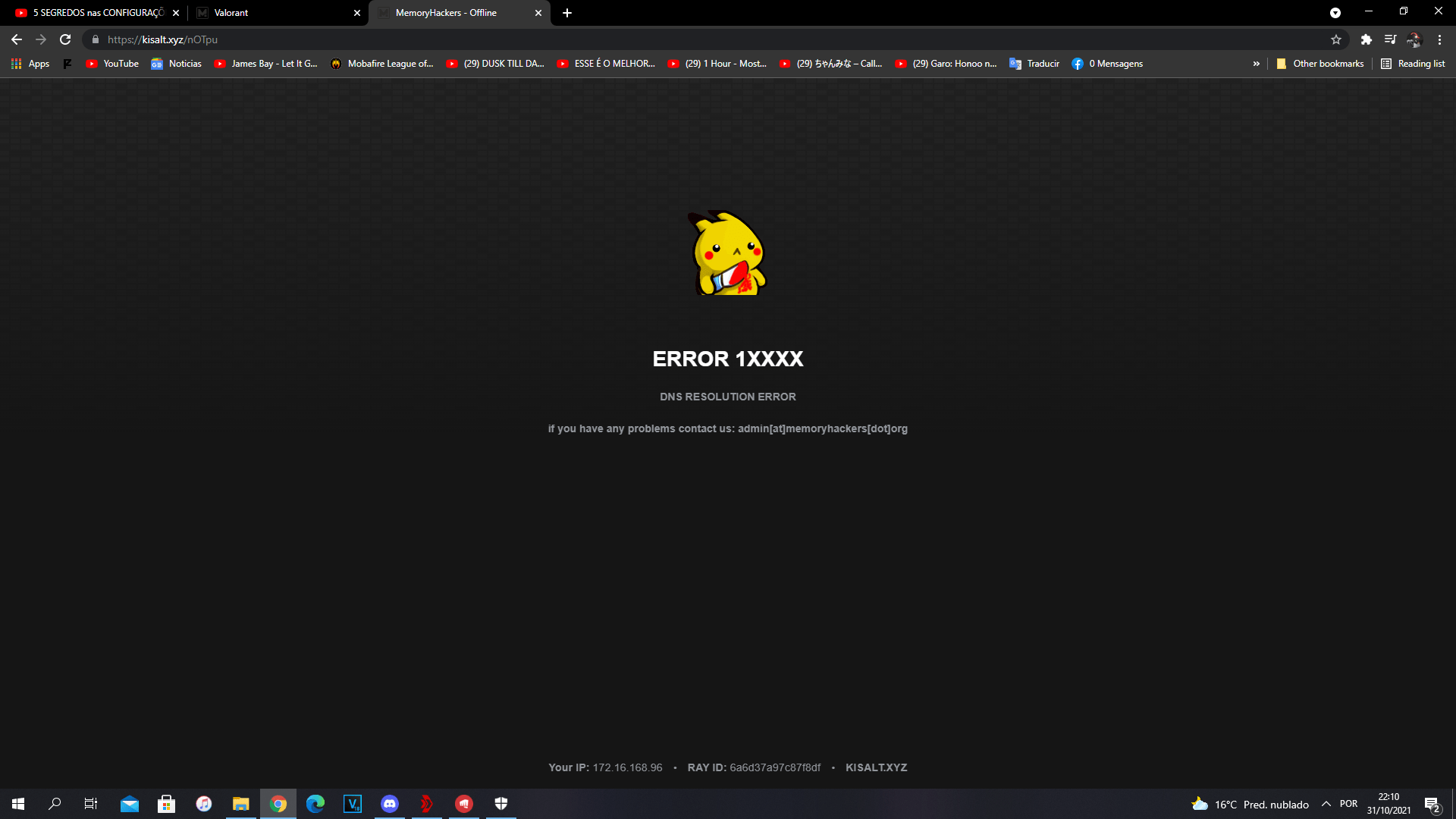This screenshot has width=1456, height=819.
Task: Open the YouTube bookmark
Action: point(112,64)
